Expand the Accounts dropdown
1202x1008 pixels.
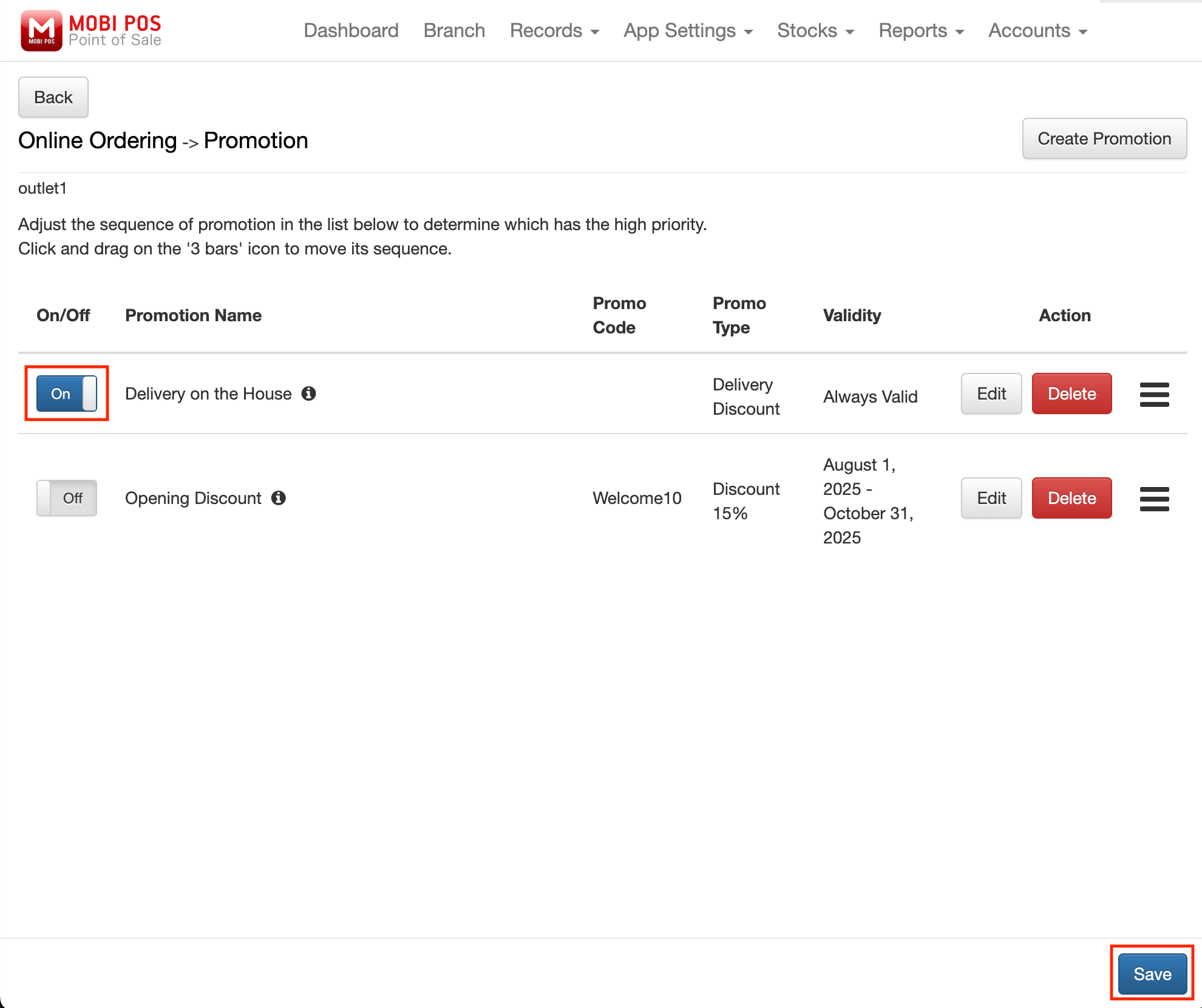point(1037,30)
